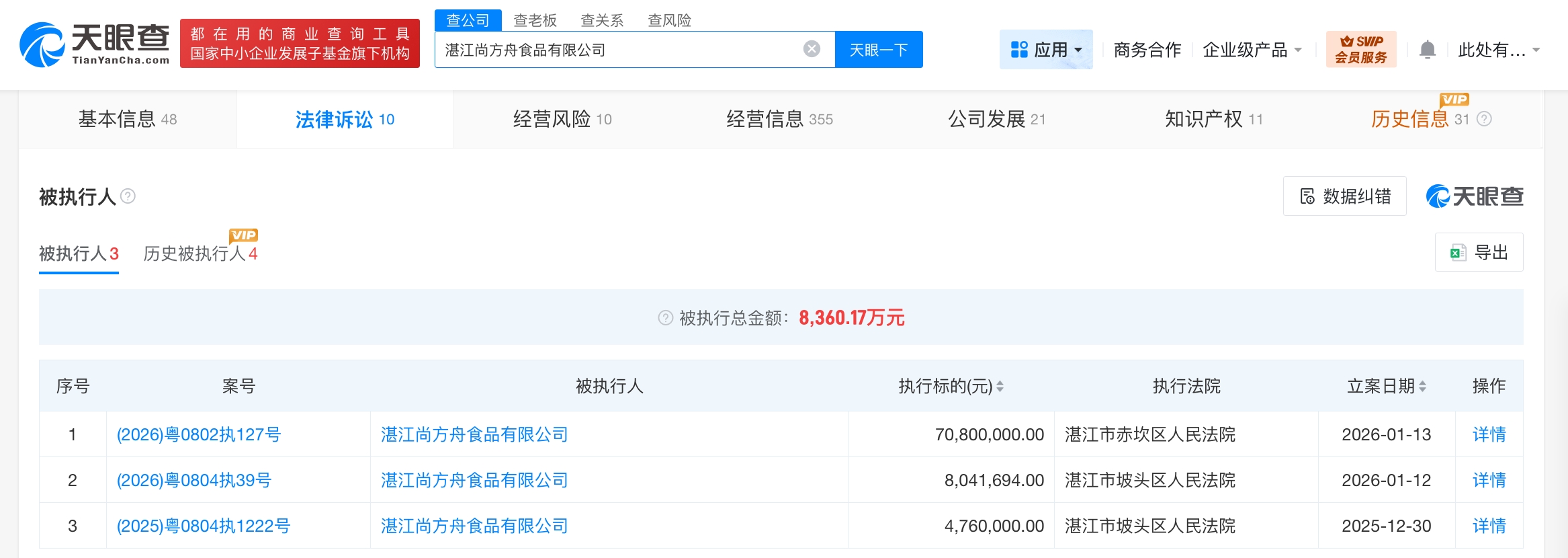Screen dimensions: 1568x558
Task: Open SVIP 会员服务 badge
Action: point(1360,50)
